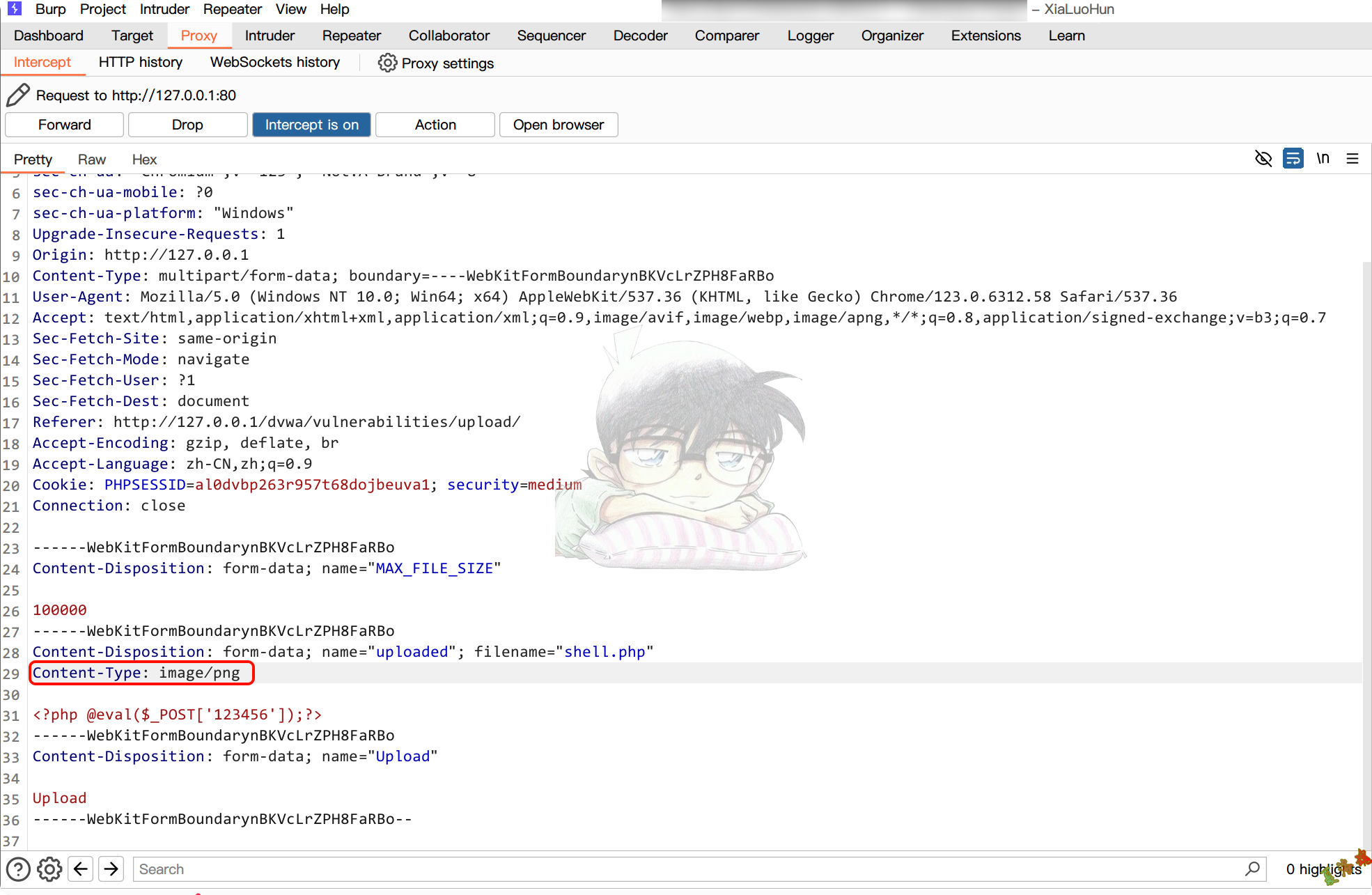Click the Connection: close header
The height and width of the screenshot is (895, 1372).
[x=109, y=506]
